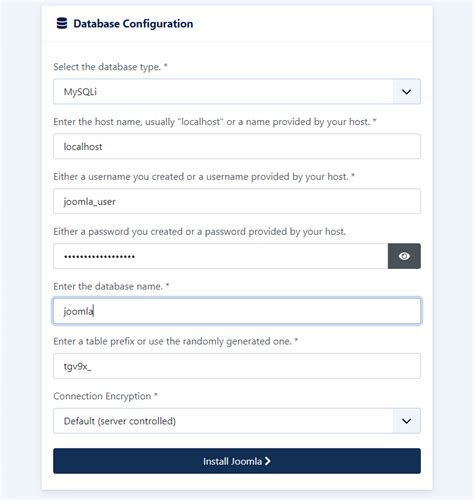The height and width of the screenshot is (500, 474).
Task: Click the 'Enter the database name' label
Action: click(111, 286)
